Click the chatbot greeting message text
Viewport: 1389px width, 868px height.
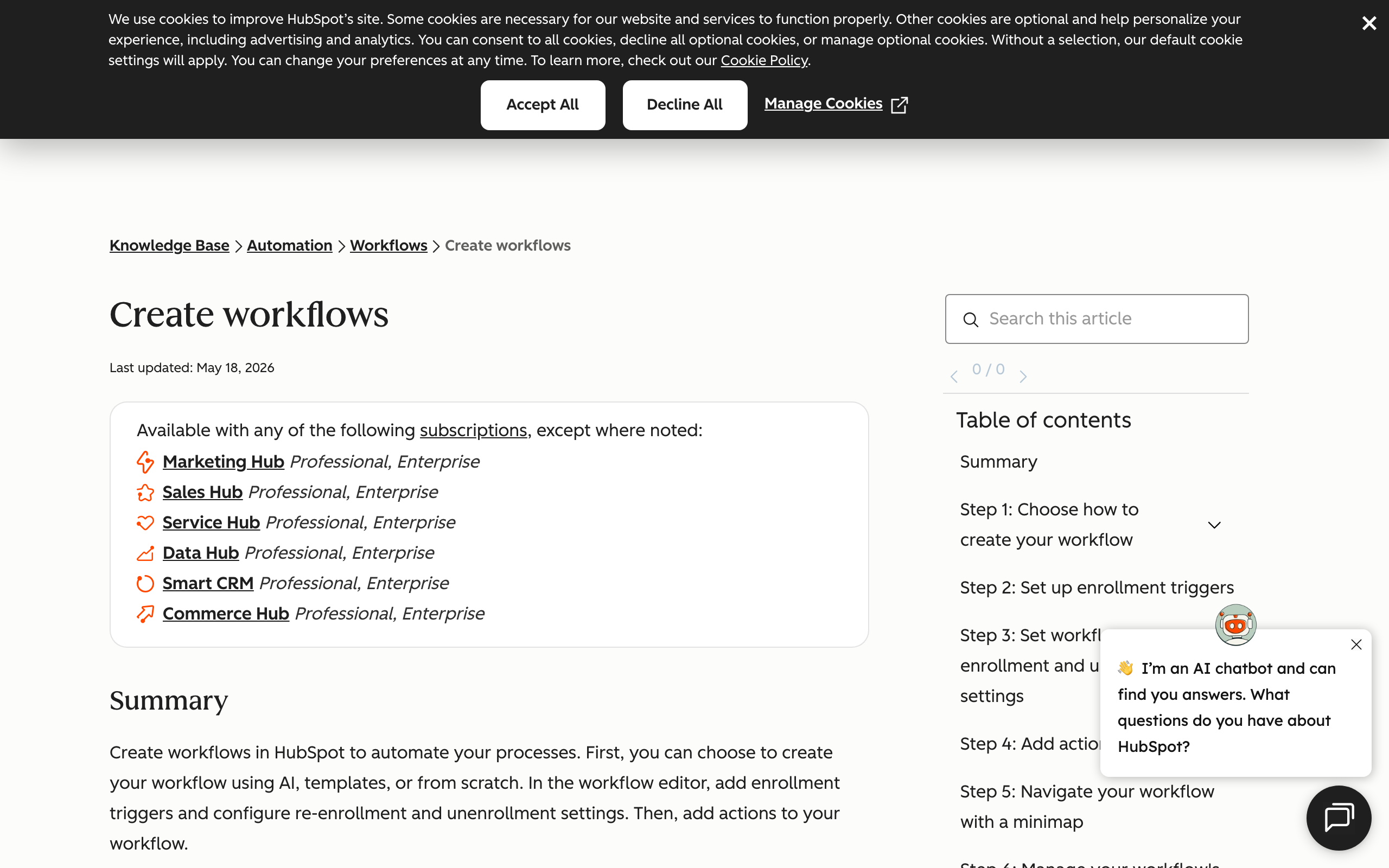pyautogui.click(x=1227, y=708)
